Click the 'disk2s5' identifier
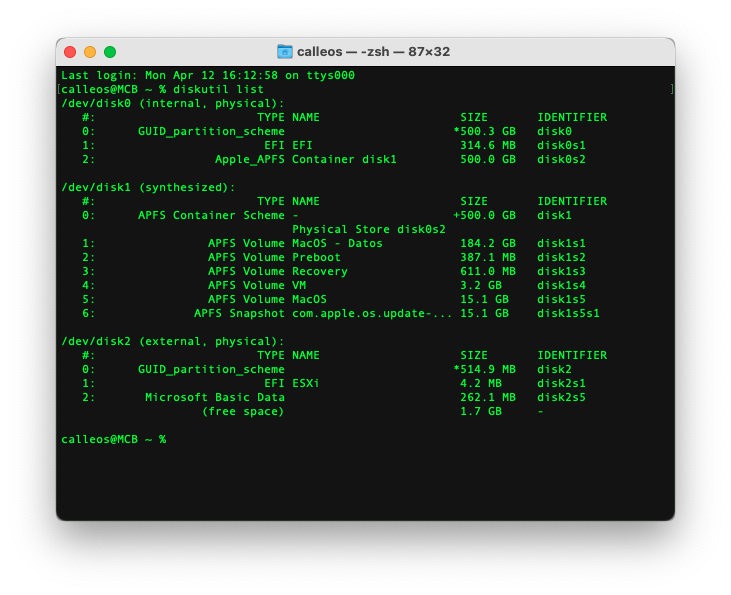The width and height of the screenshot is (731, 595). click(x=561, y=397)
